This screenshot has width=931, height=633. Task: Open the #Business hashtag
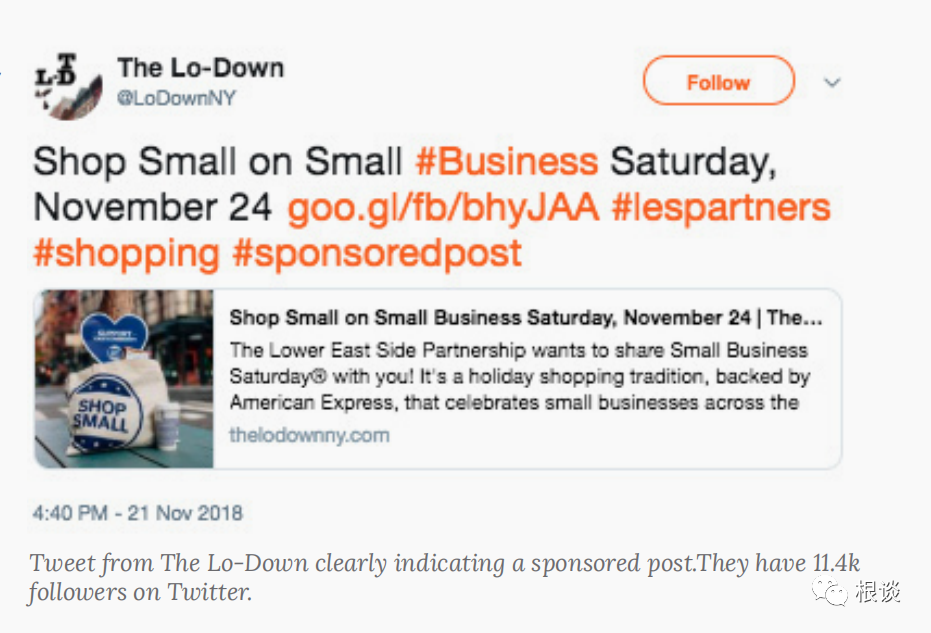pyautogui.click(x=508, y=160)
